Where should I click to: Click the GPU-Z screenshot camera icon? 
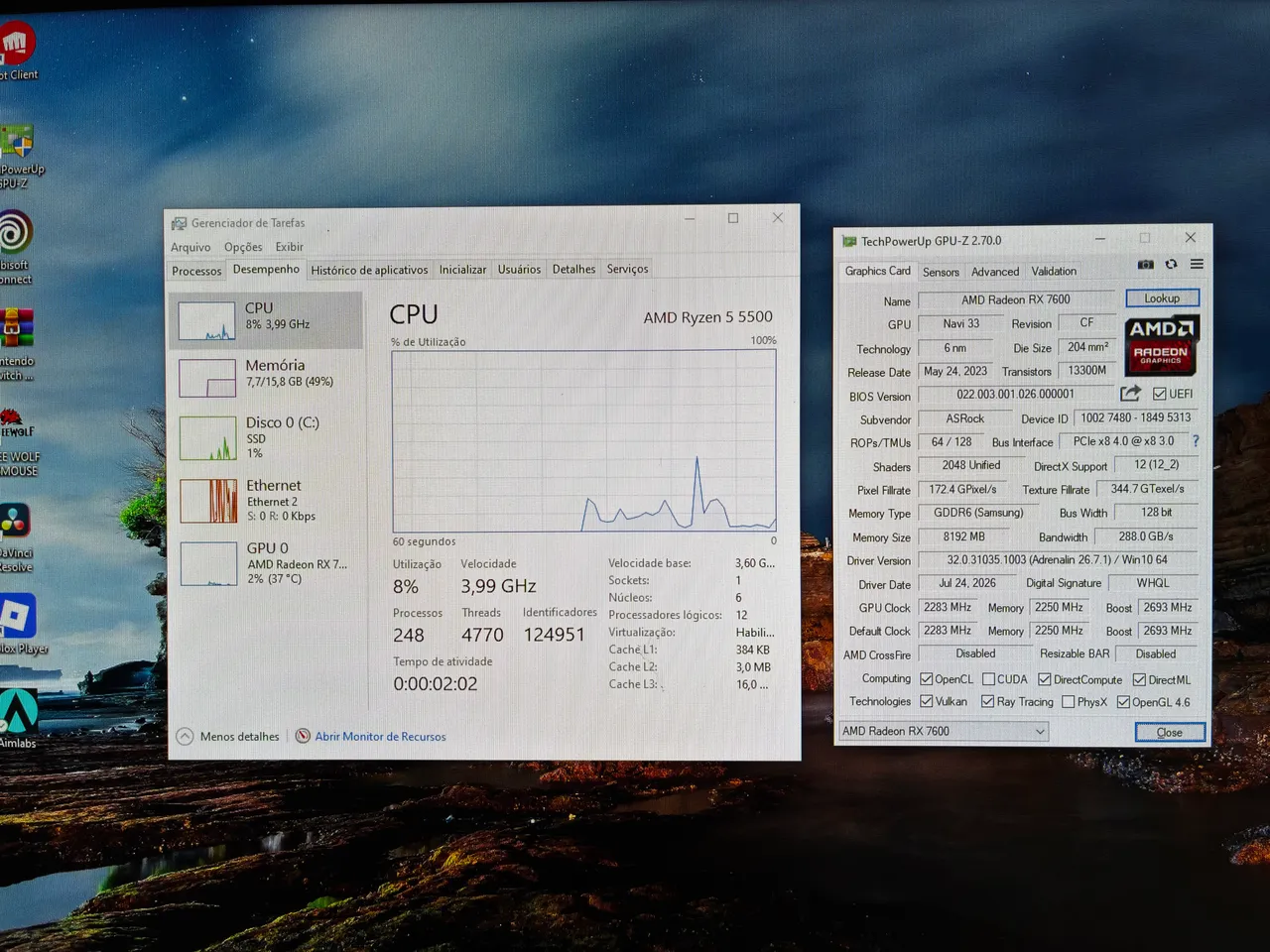1146,265
